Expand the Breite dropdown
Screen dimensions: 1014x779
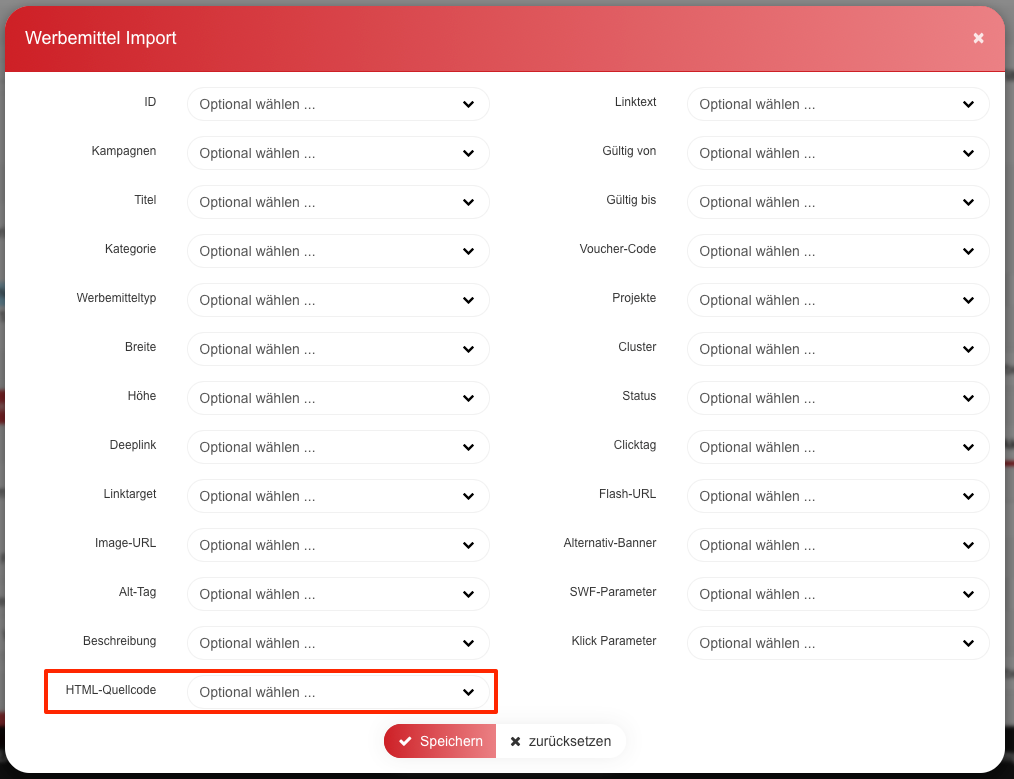(x=338, y=349)
